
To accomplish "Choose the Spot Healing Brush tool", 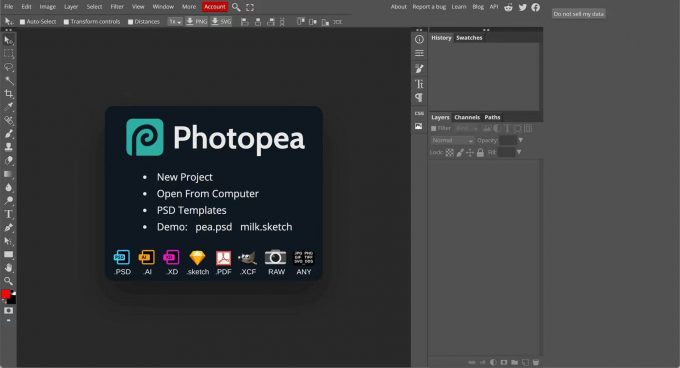I will tap(8, 120).
